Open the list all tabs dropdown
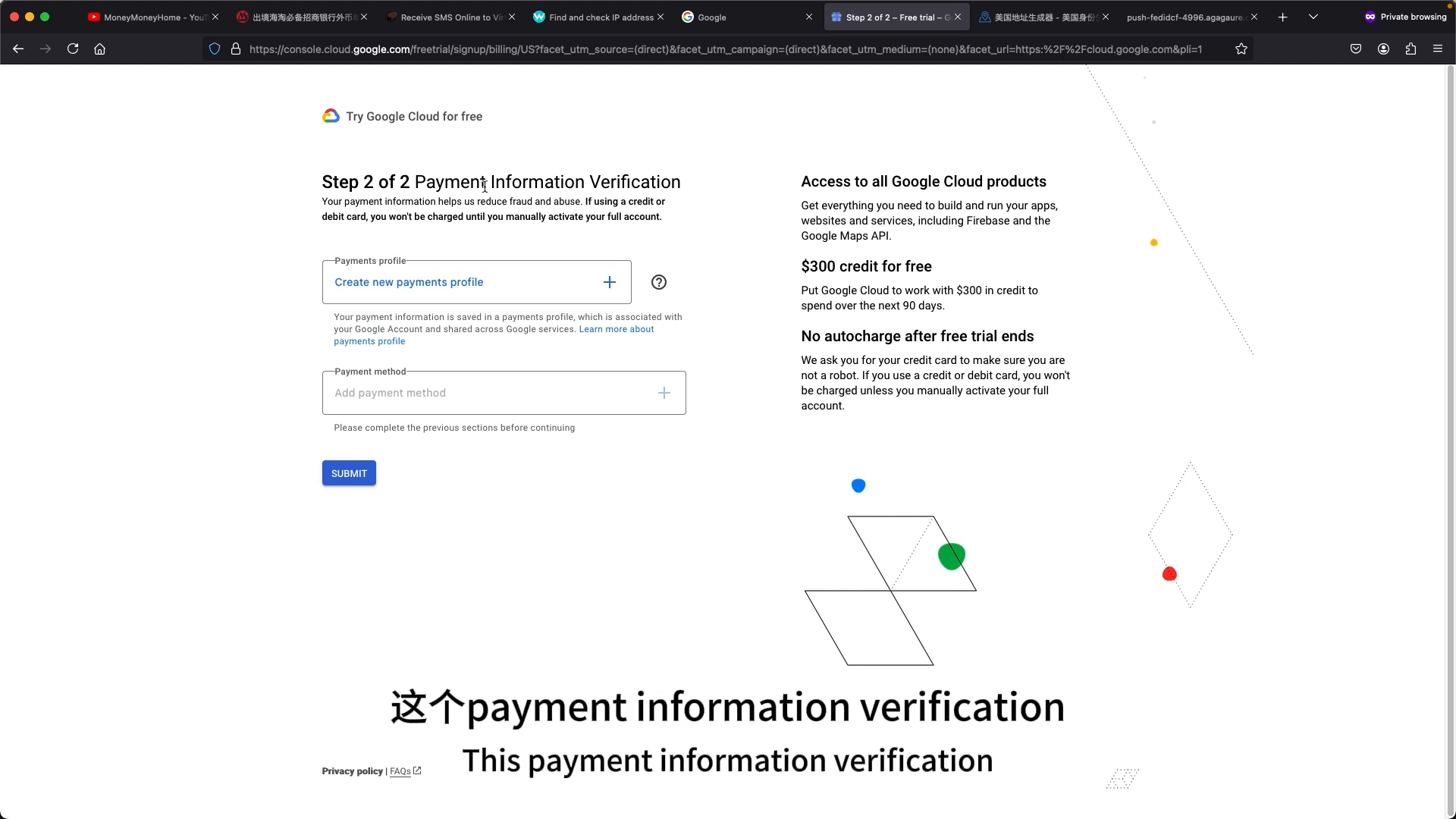The height and width of the screenshot is (819, 1456). coord(1313,17)
